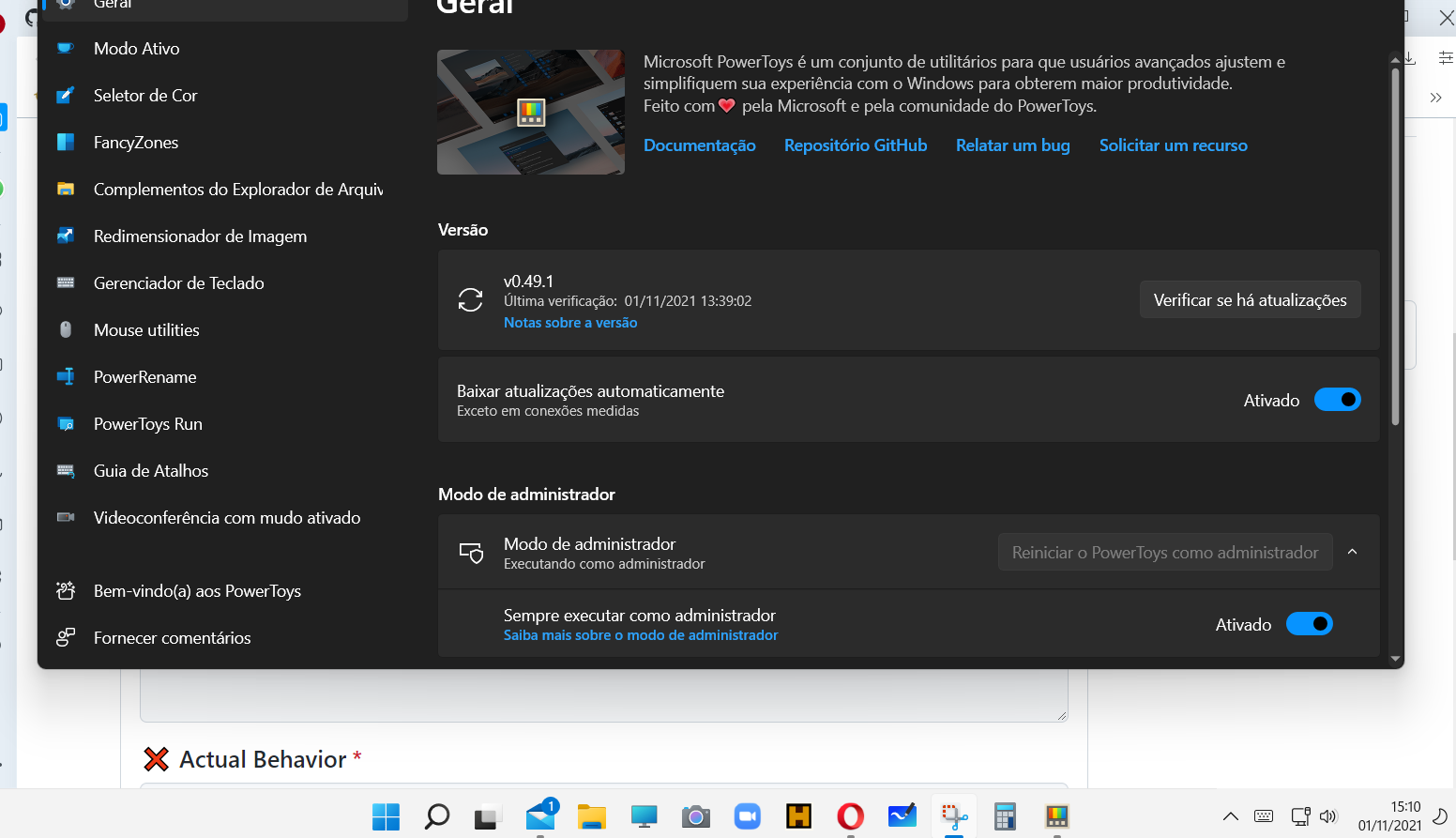Open the Documentação link
1456x838 pixels.
[x=700, y=145]
